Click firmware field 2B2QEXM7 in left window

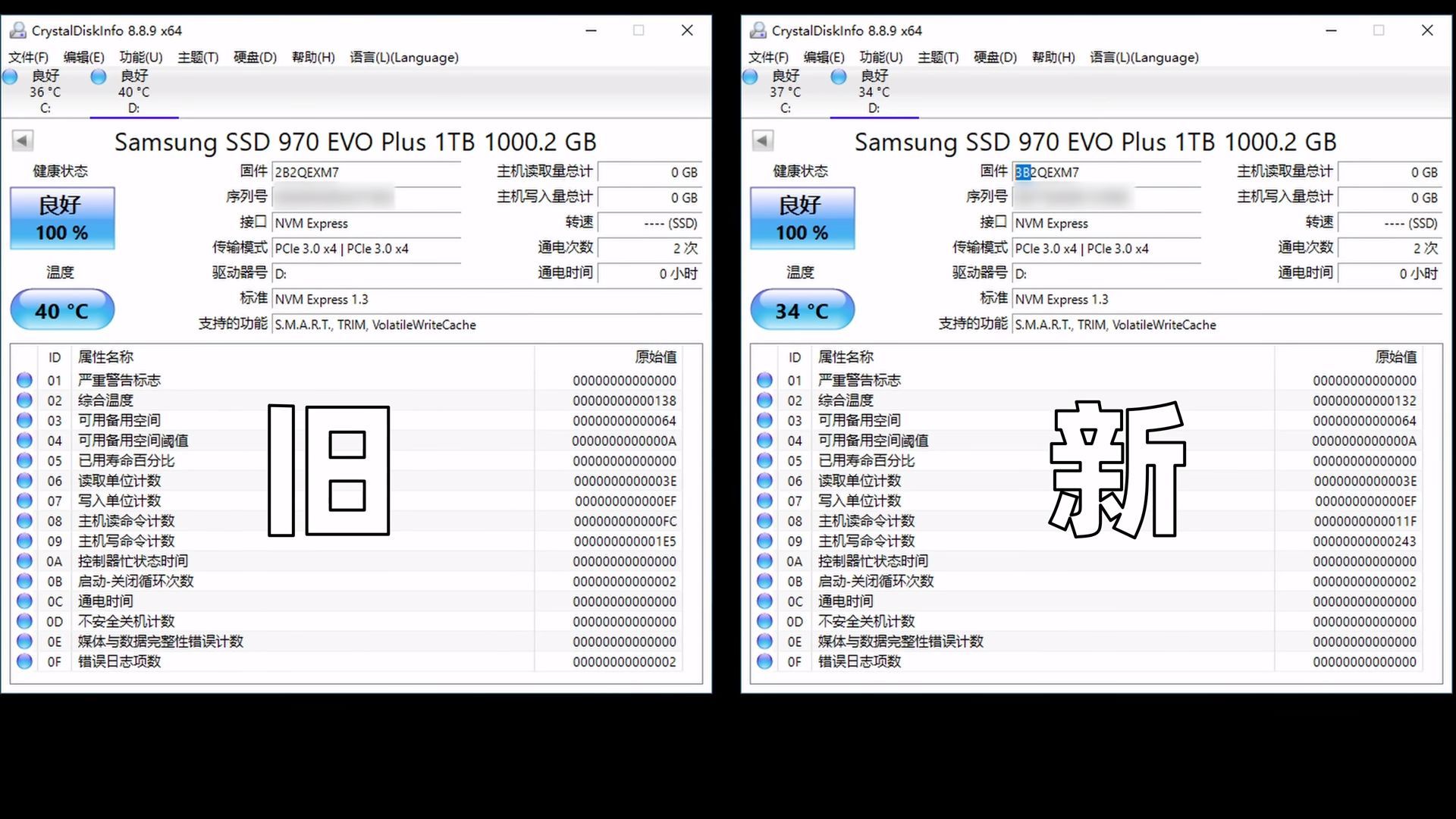point(366,172)
